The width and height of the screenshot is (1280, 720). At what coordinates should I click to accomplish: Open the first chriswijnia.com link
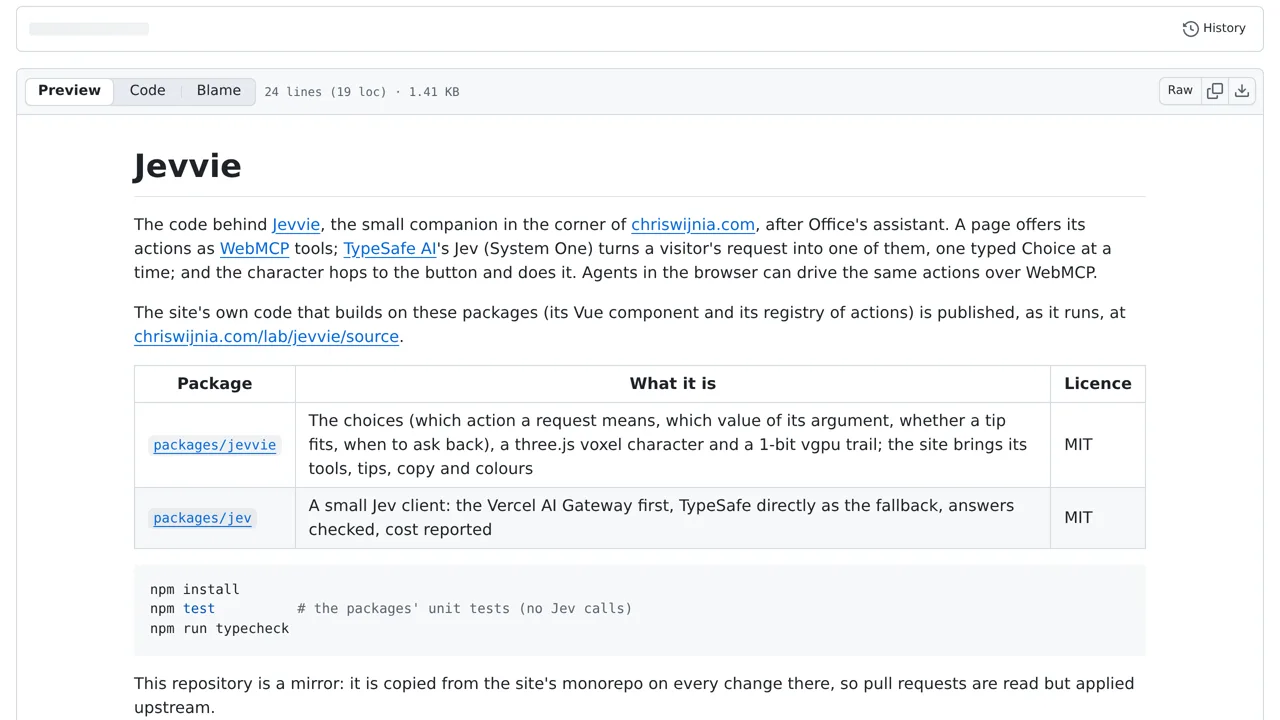693,225
